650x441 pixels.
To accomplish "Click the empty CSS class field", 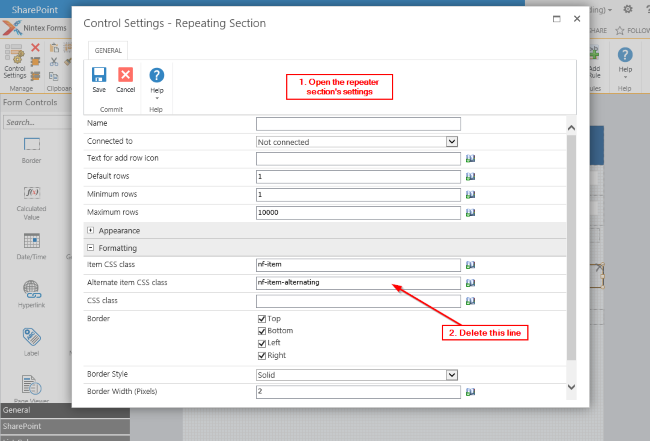I will [358, 301].
